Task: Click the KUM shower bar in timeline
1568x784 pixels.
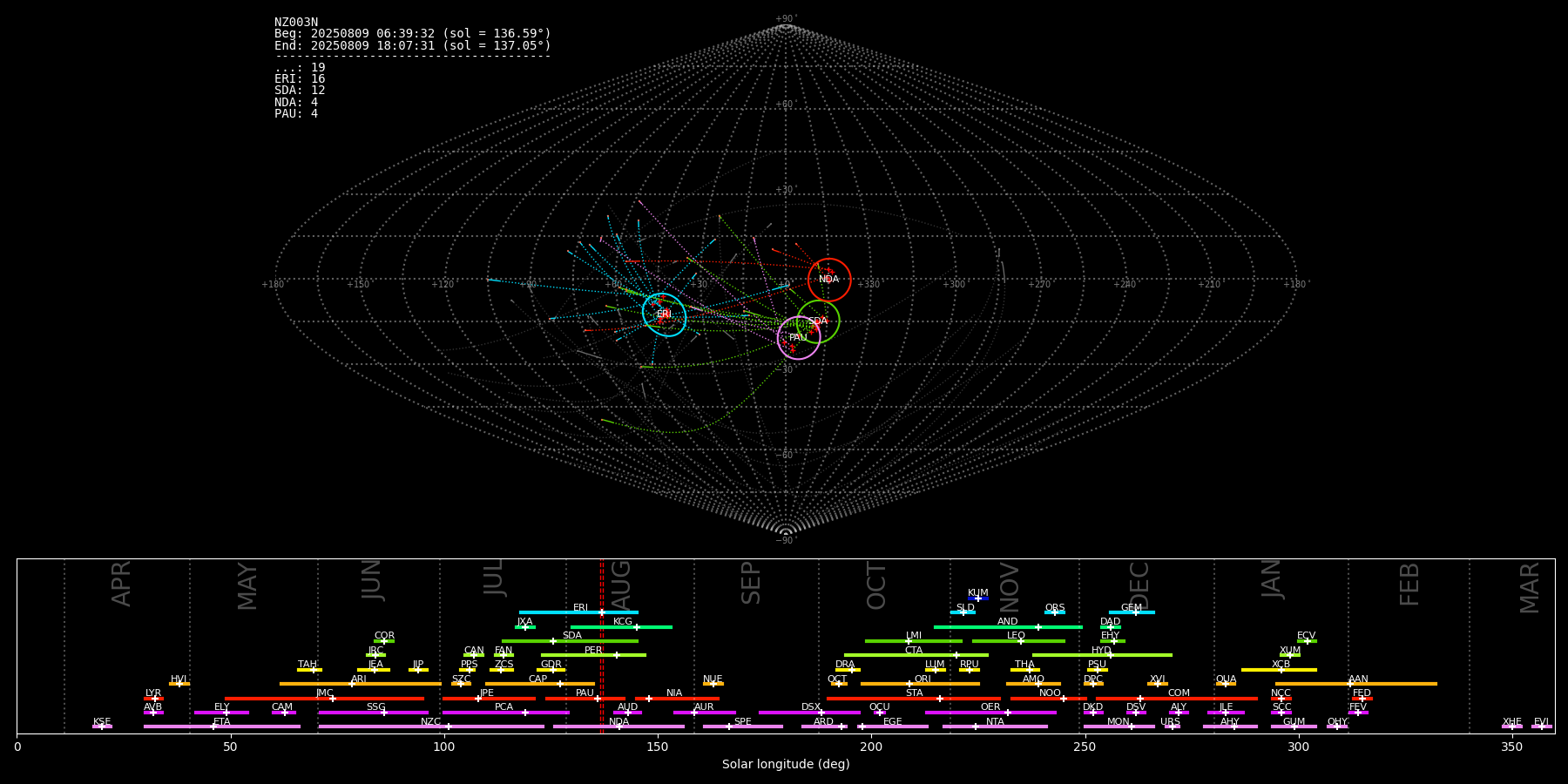Action: pyautogui.click(x=978, y=598)
